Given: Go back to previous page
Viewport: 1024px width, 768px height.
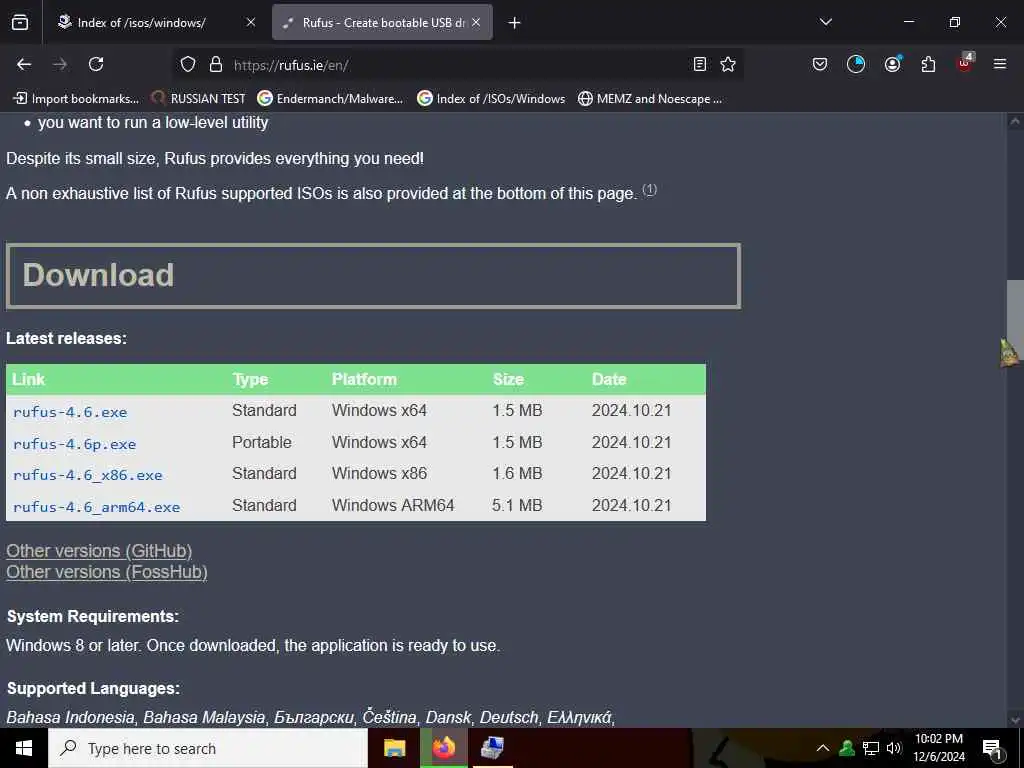Looking at the screenshot, I should coord(24,64).
